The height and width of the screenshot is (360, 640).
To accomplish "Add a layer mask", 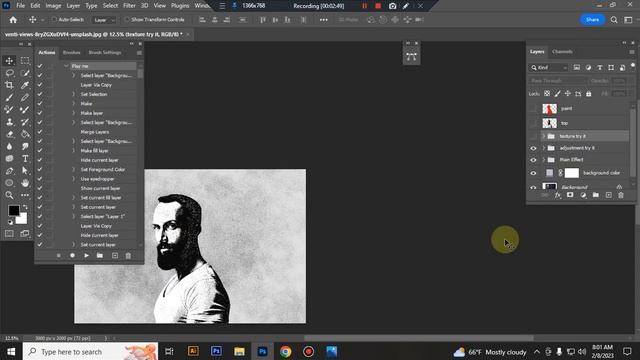I will (x=570, y=196).
